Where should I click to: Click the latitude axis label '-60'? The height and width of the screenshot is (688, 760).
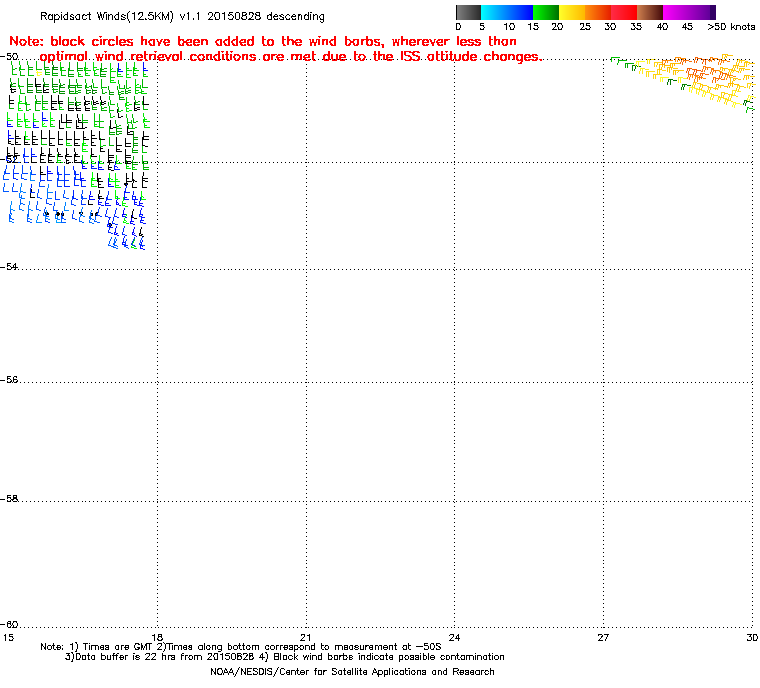coord(9,624)
